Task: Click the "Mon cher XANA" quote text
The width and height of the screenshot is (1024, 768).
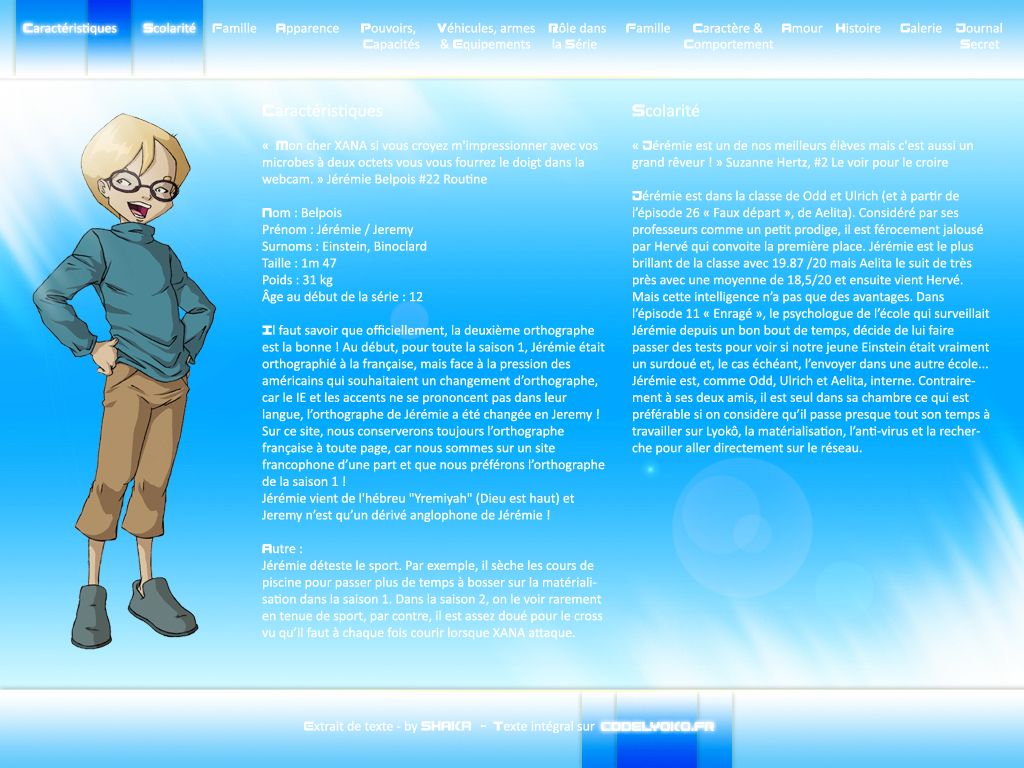Action: point(430,162)
